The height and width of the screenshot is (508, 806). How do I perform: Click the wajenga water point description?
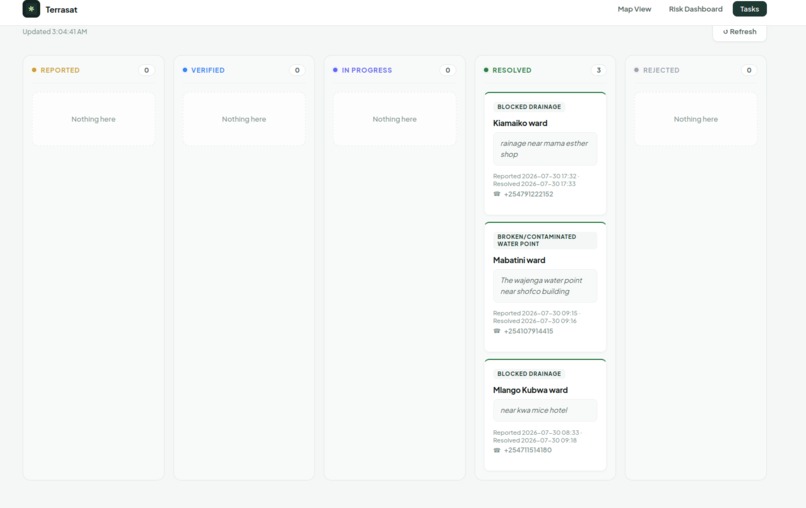point(545,286)
